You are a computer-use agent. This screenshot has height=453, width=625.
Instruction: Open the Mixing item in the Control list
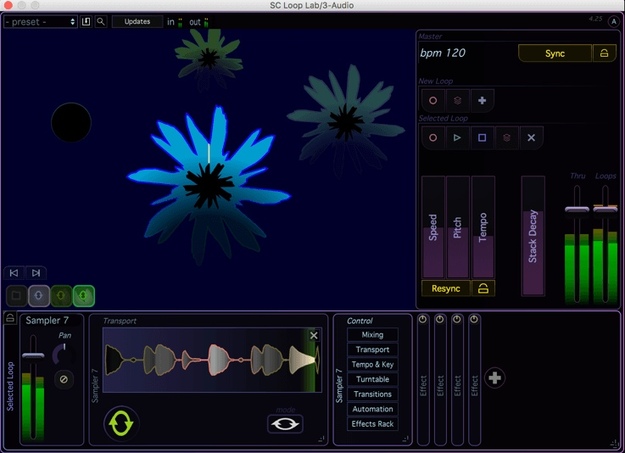(372, 335)
